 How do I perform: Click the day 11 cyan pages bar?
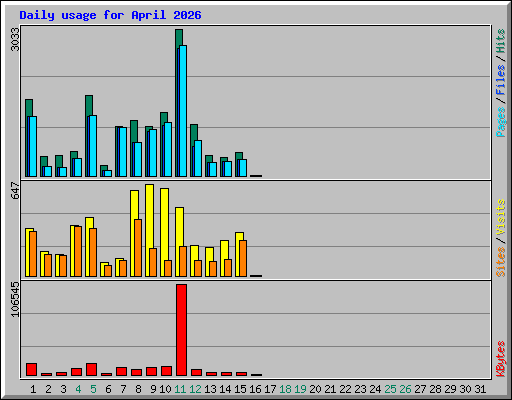(183, 111)
